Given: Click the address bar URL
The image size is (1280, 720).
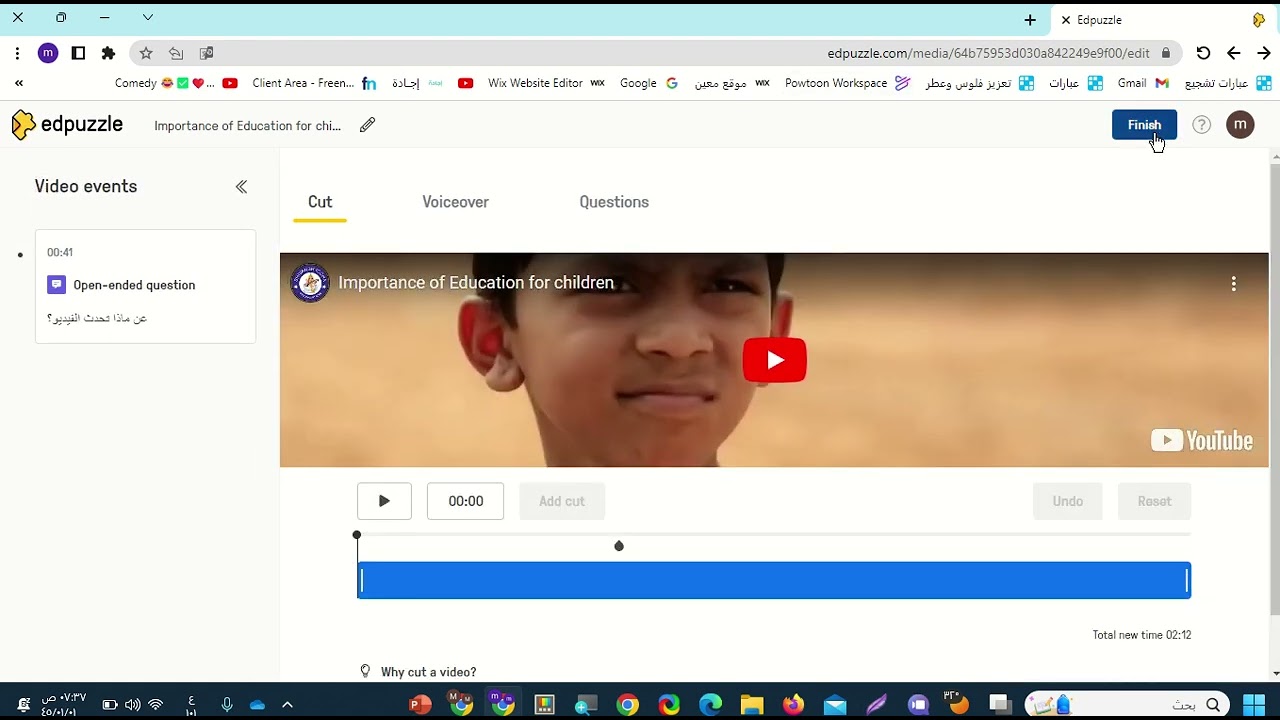Looking at the screenshot, I should (988, 53).
